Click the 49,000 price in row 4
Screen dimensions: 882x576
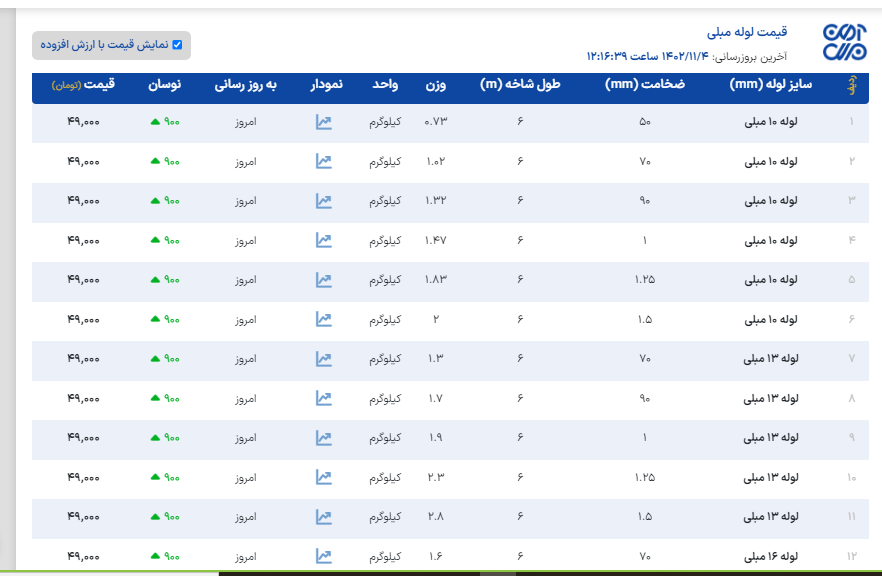coord(84,240)
